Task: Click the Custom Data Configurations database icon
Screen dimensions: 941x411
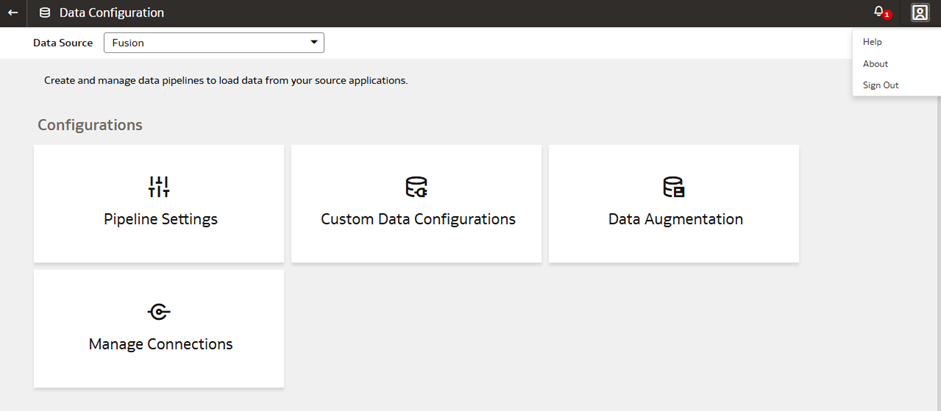Action: click(x=416, y=187)
